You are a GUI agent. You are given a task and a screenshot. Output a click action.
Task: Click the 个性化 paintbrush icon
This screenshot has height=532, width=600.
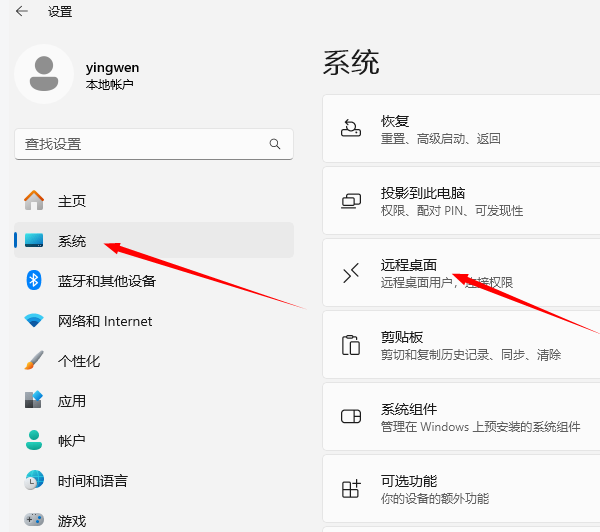(34, 361)
